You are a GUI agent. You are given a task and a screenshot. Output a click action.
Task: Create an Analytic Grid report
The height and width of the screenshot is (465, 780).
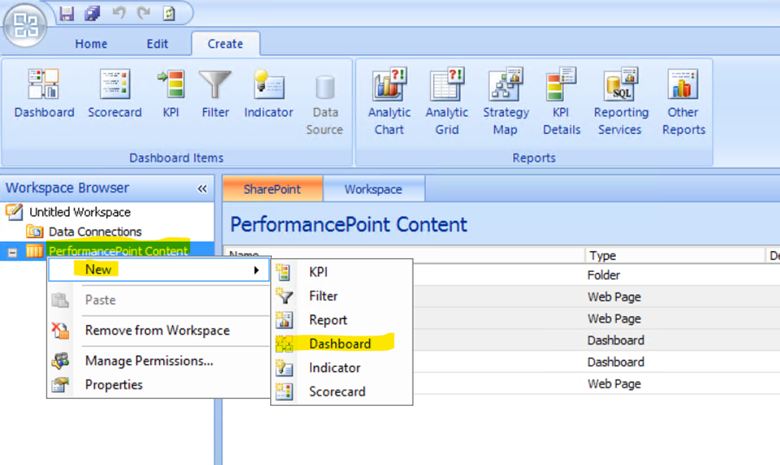tap(447, 102)
